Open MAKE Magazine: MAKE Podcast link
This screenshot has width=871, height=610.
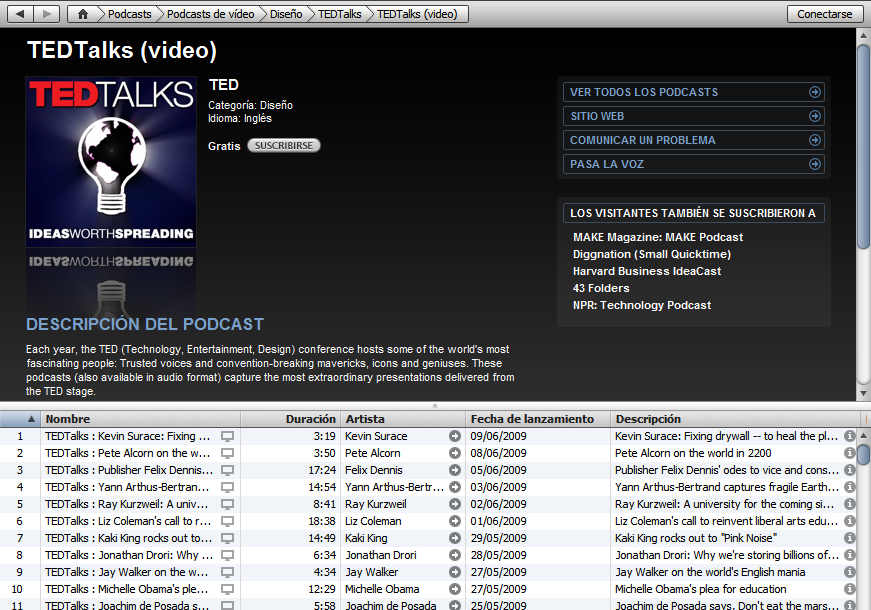click(x=658, y=237)
